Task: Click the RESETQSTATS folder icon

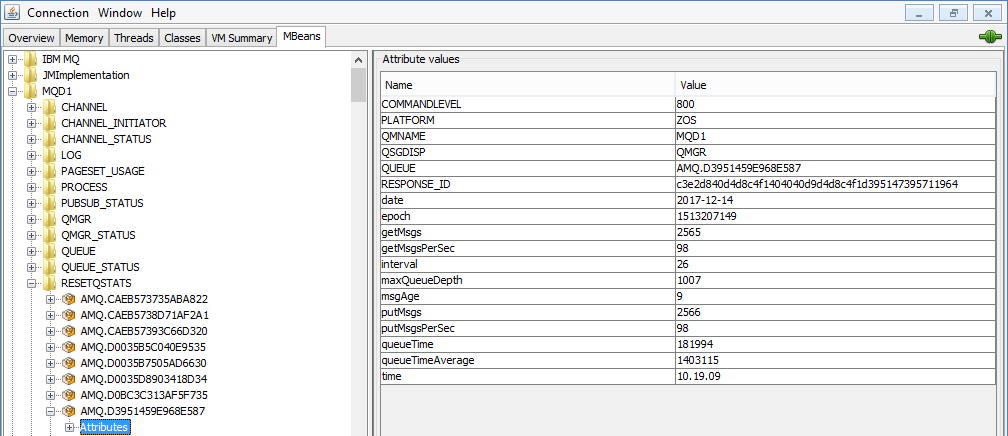Action: (x=50, y=283)
